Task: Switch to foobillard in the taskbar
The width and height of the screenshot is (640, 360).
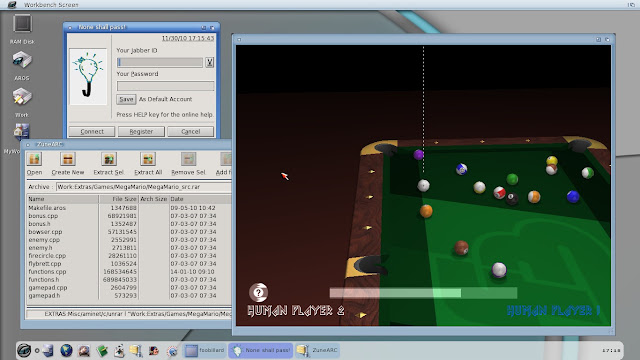Action: (204, 350)
